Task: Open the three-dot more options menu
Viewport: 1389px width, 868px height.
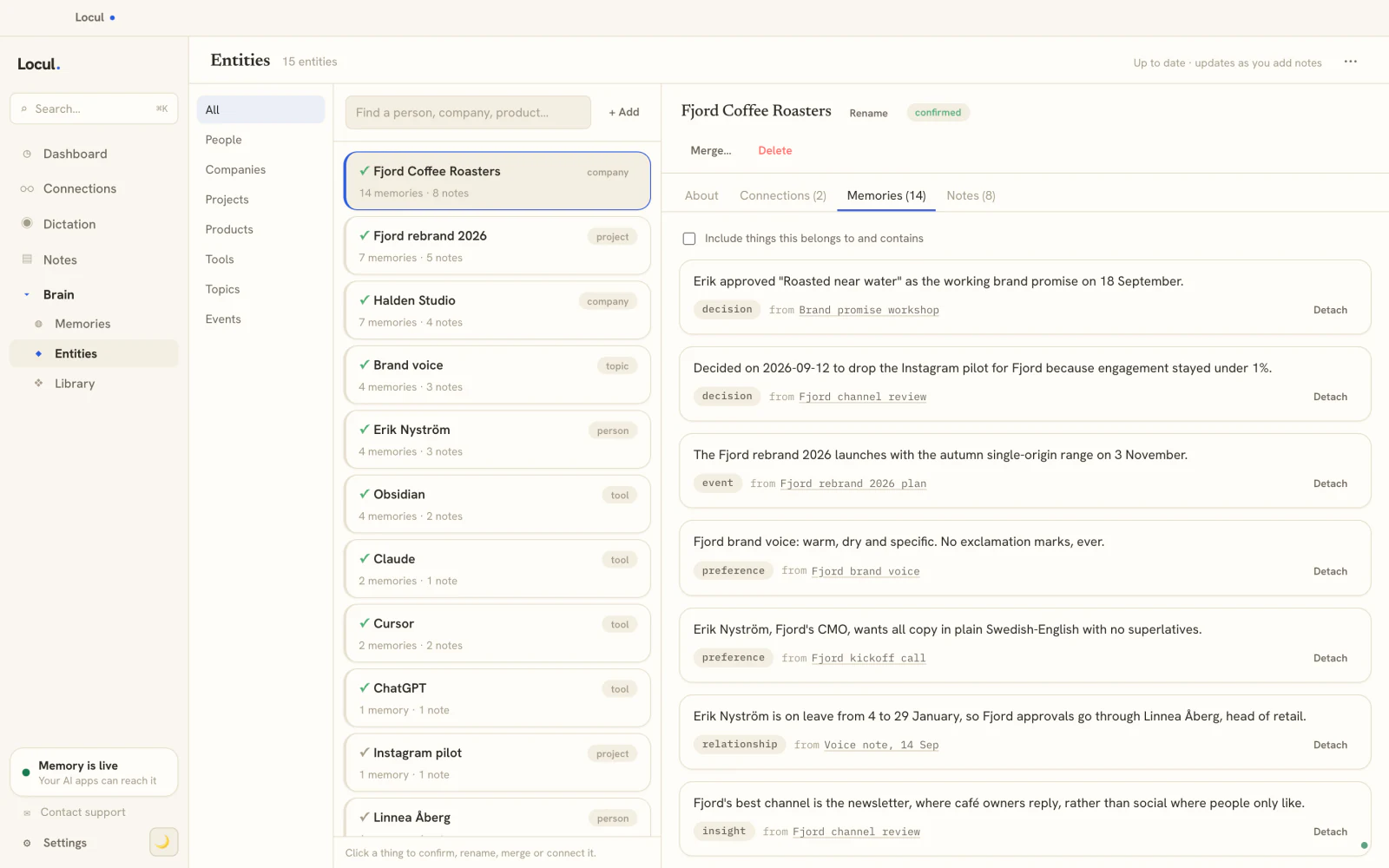Action: point(1350,62)
